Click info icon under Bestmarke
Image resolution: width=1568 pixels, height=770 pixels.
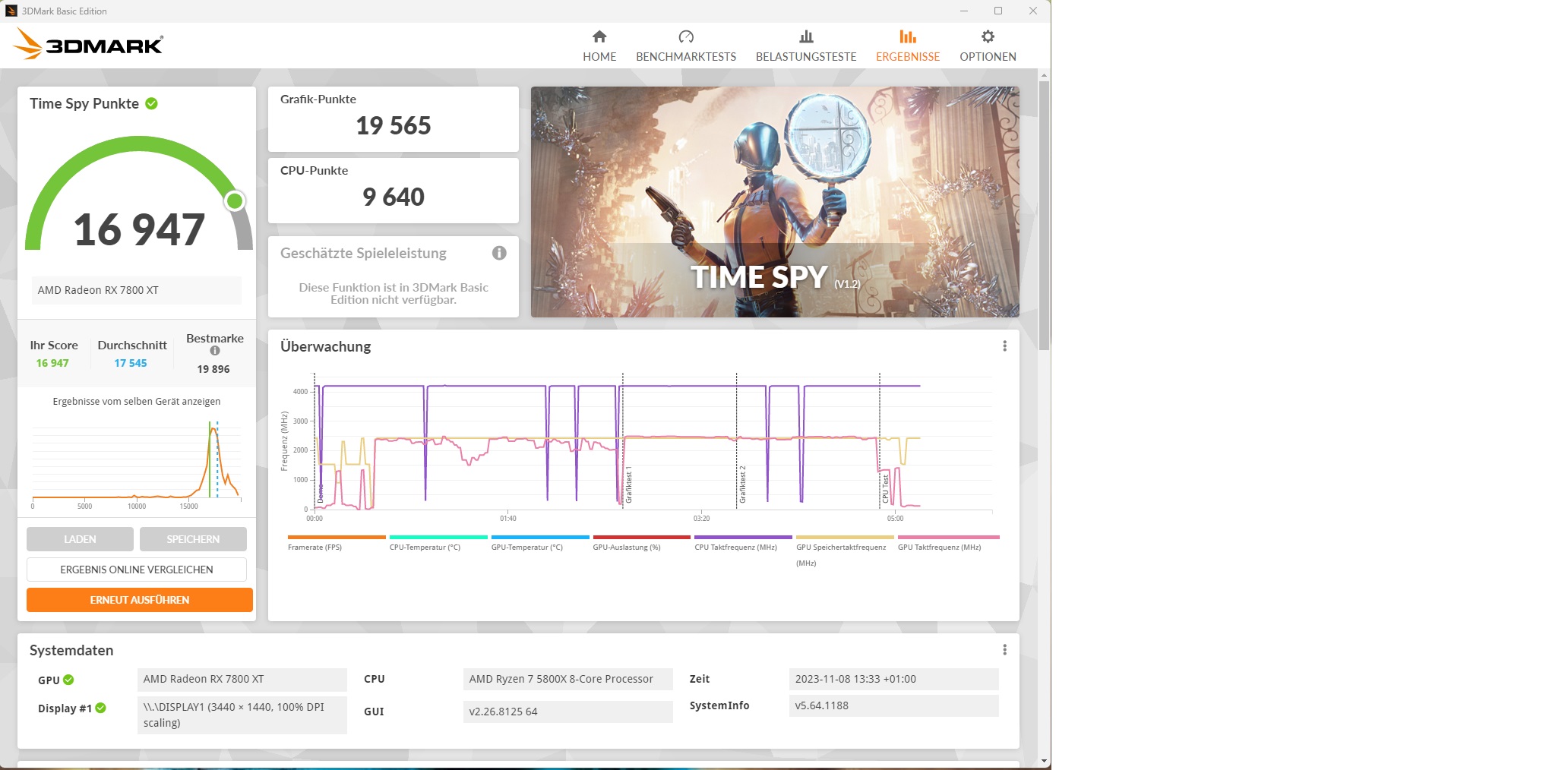tap(215, 351)
